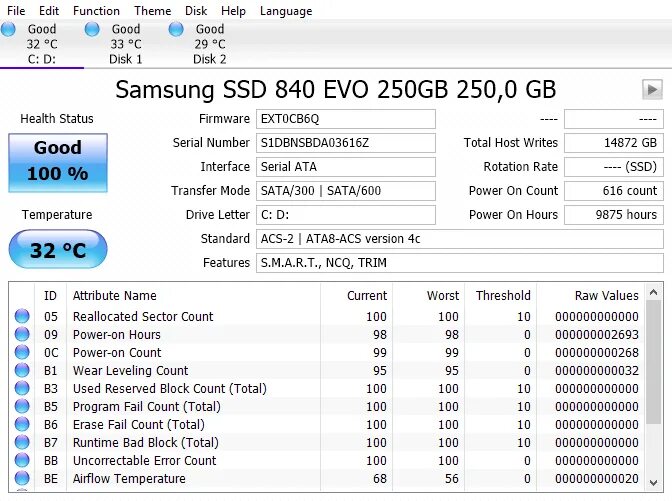This screenshot has height=501, width=672.
Task: Click raw value 000000000032
Action: [x=597, y=371]
